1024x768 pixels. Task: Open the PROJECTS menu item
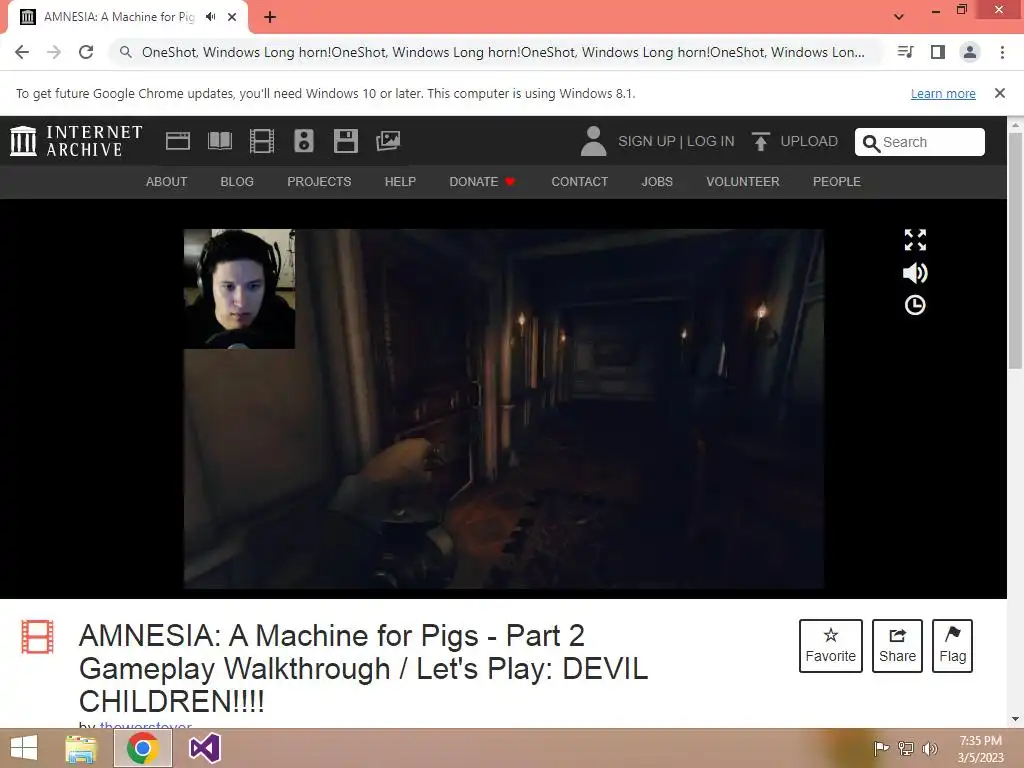coord(319,182)
